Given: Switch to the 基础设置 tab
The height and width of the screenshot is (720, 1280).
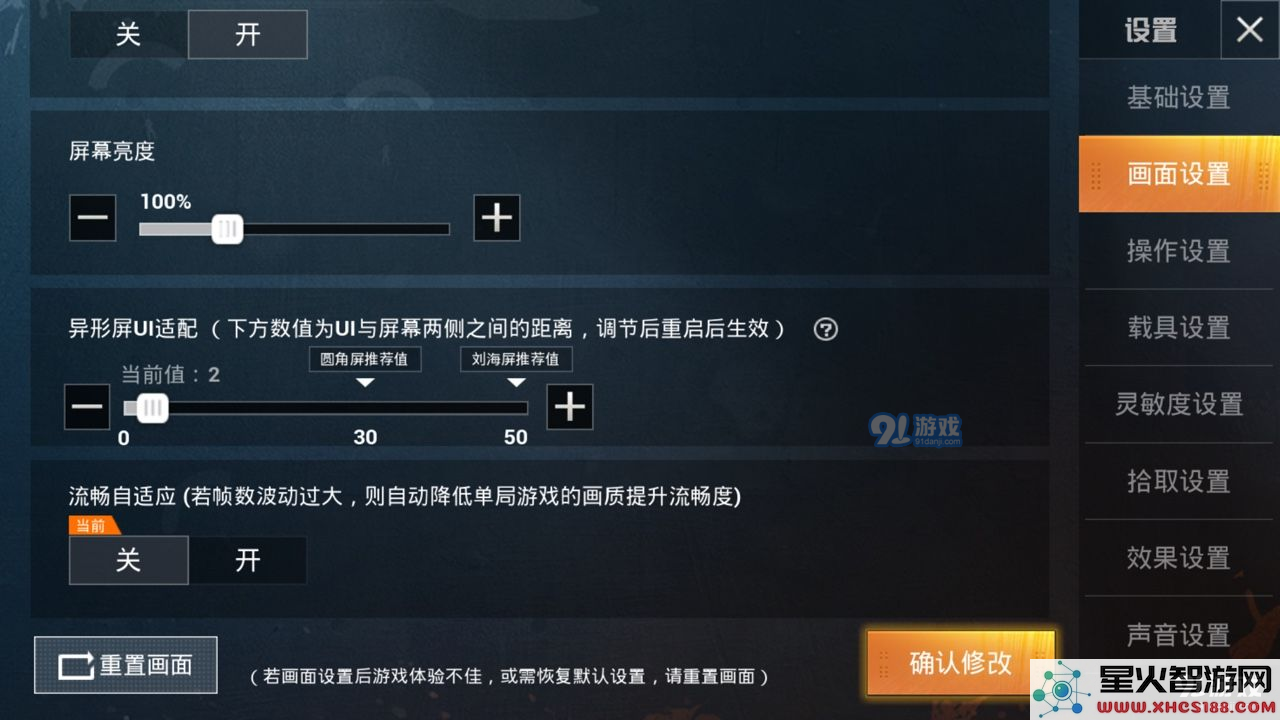Looking at the screenshot, I should tap(1178, 98).
